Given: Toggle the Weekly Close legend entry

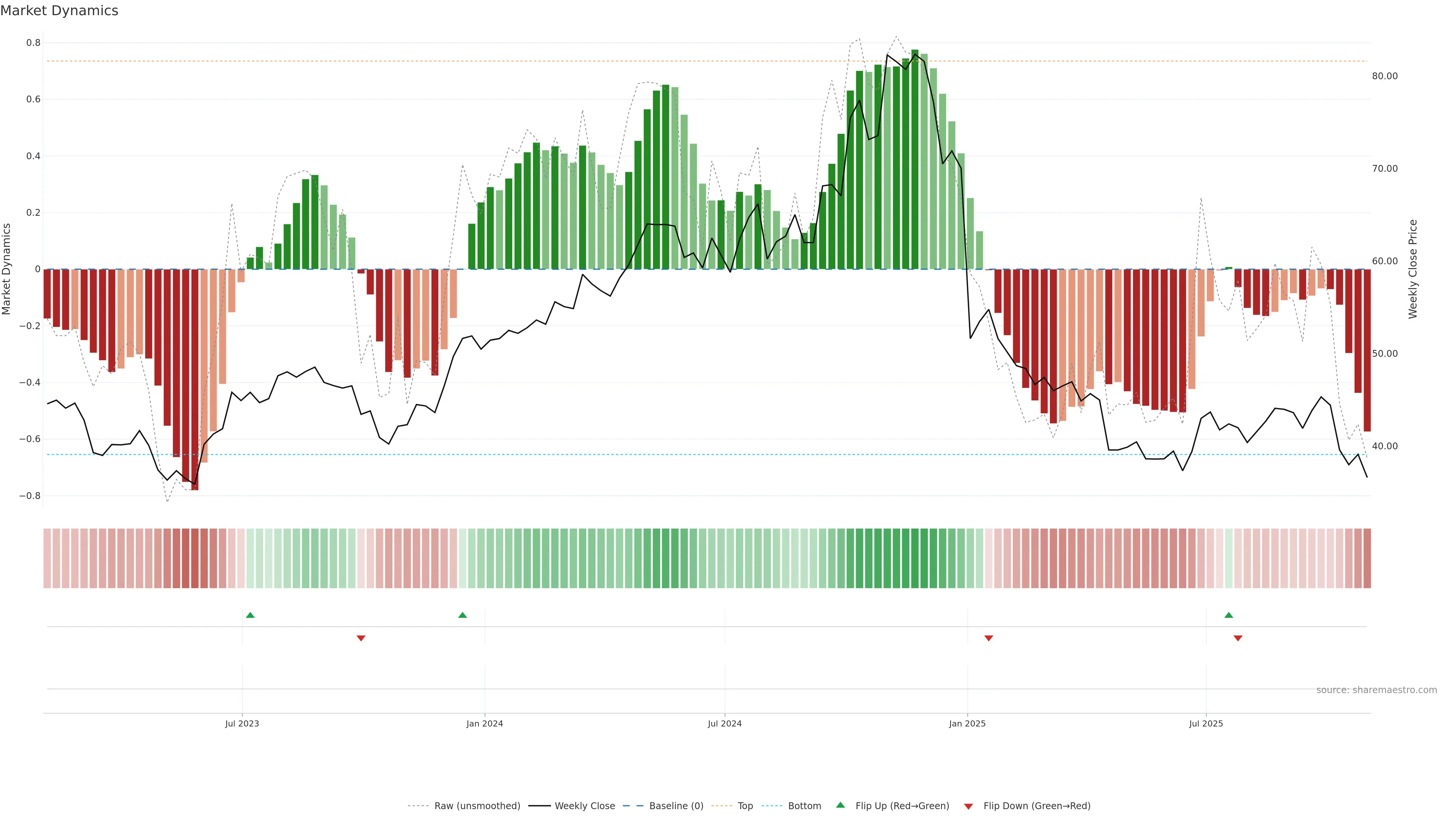Looking at the screenshot, I should (x=584, y=806).
